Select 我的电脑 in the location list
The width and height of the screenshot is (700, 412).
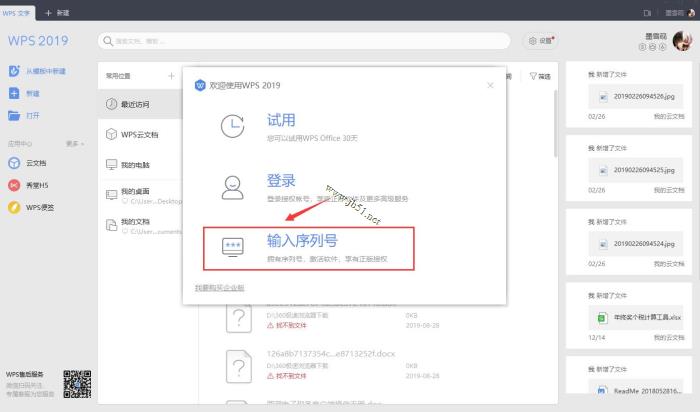(x=140, y=165)
